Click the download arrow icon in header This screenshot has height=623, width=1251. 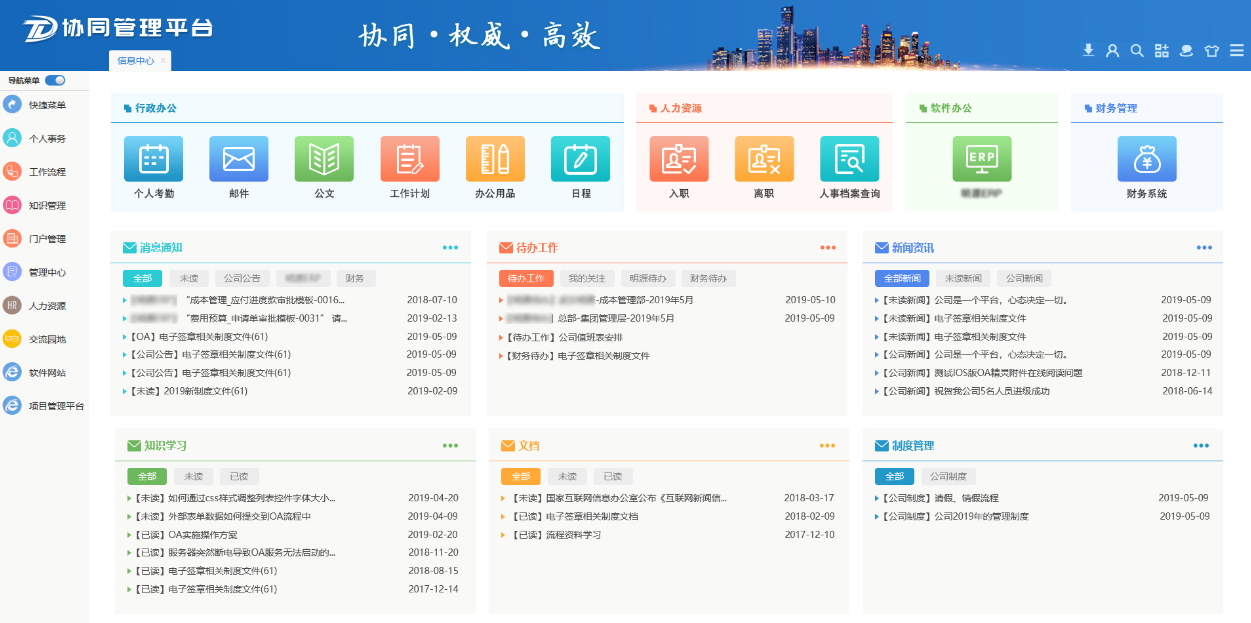[1088, 50]
